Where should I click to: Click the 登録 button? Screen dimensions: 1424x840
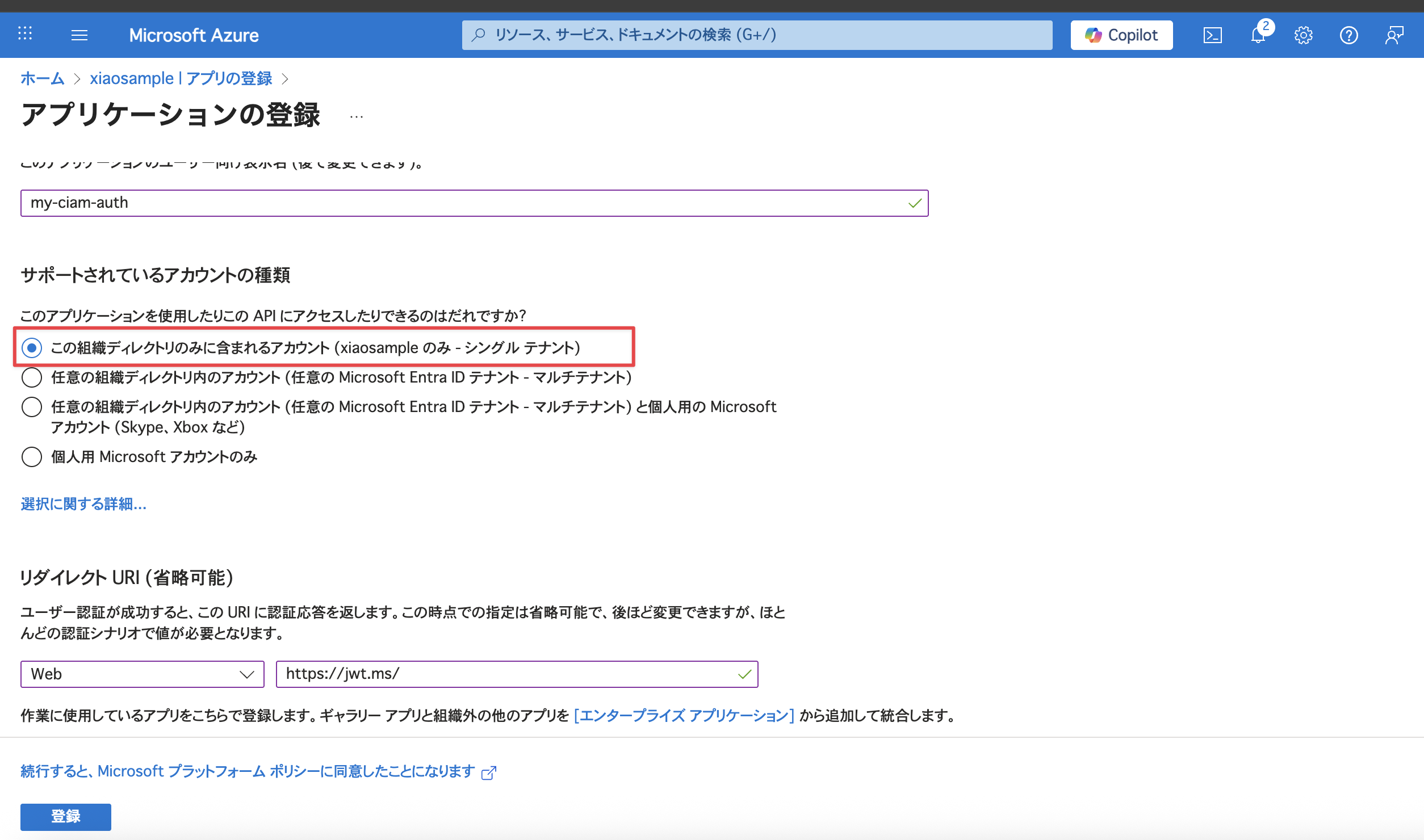coord(66,816)
